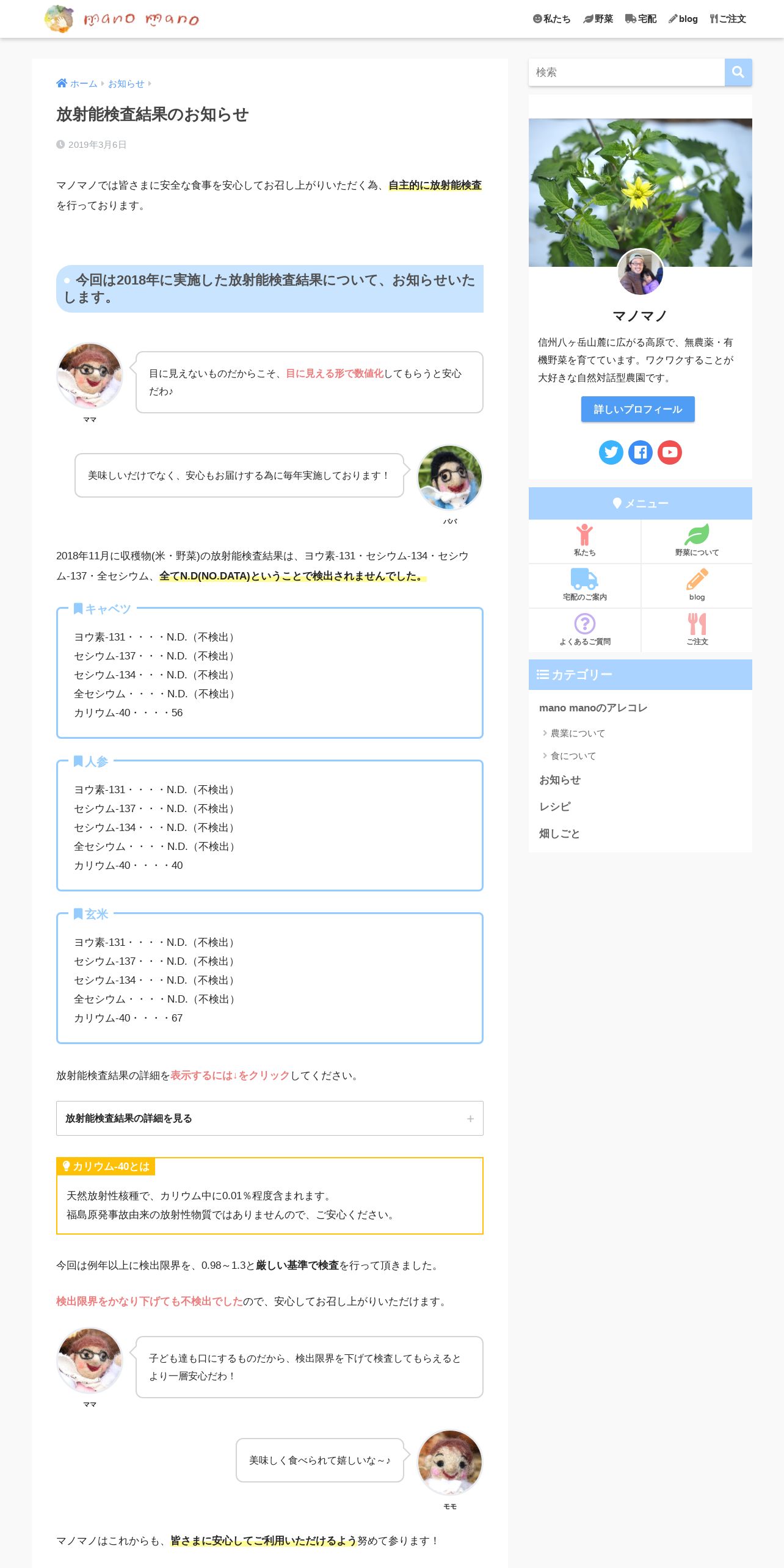Click the magnifier search button
This screenshot has height=1568, width=784.
pos(738,72)
